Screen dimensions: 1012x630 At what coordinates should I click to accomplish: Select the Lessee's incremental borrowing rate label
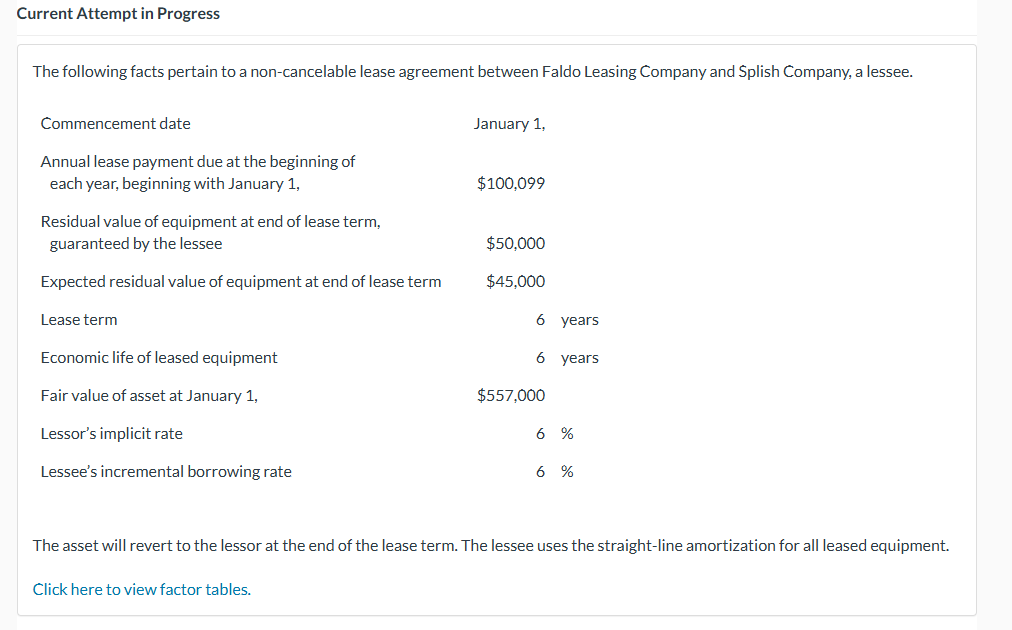[165, 471]
